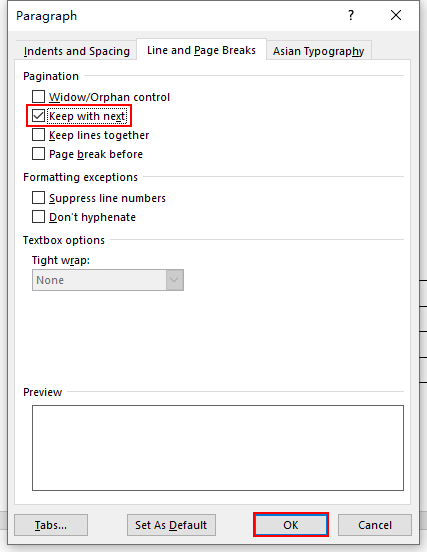This screenshot has height=552, width=427.
Task: Uncheck the Keep with next option
Action: [38, 115]
